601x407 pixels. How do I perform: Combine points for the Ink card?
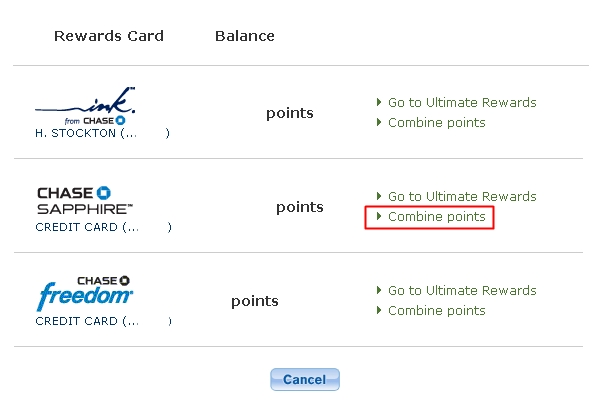(437, 123)
